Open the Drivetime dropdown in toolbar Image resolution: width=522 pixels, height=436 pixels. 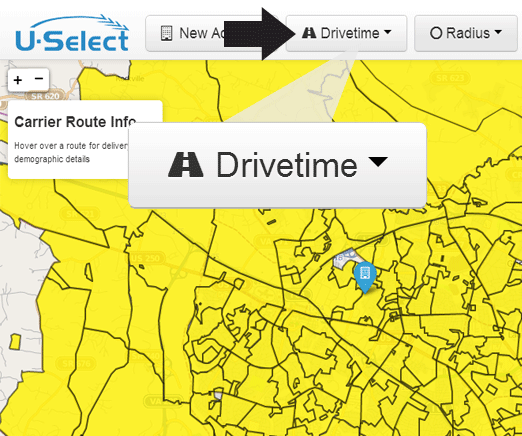pyautogui.click(x=346, y=33)
